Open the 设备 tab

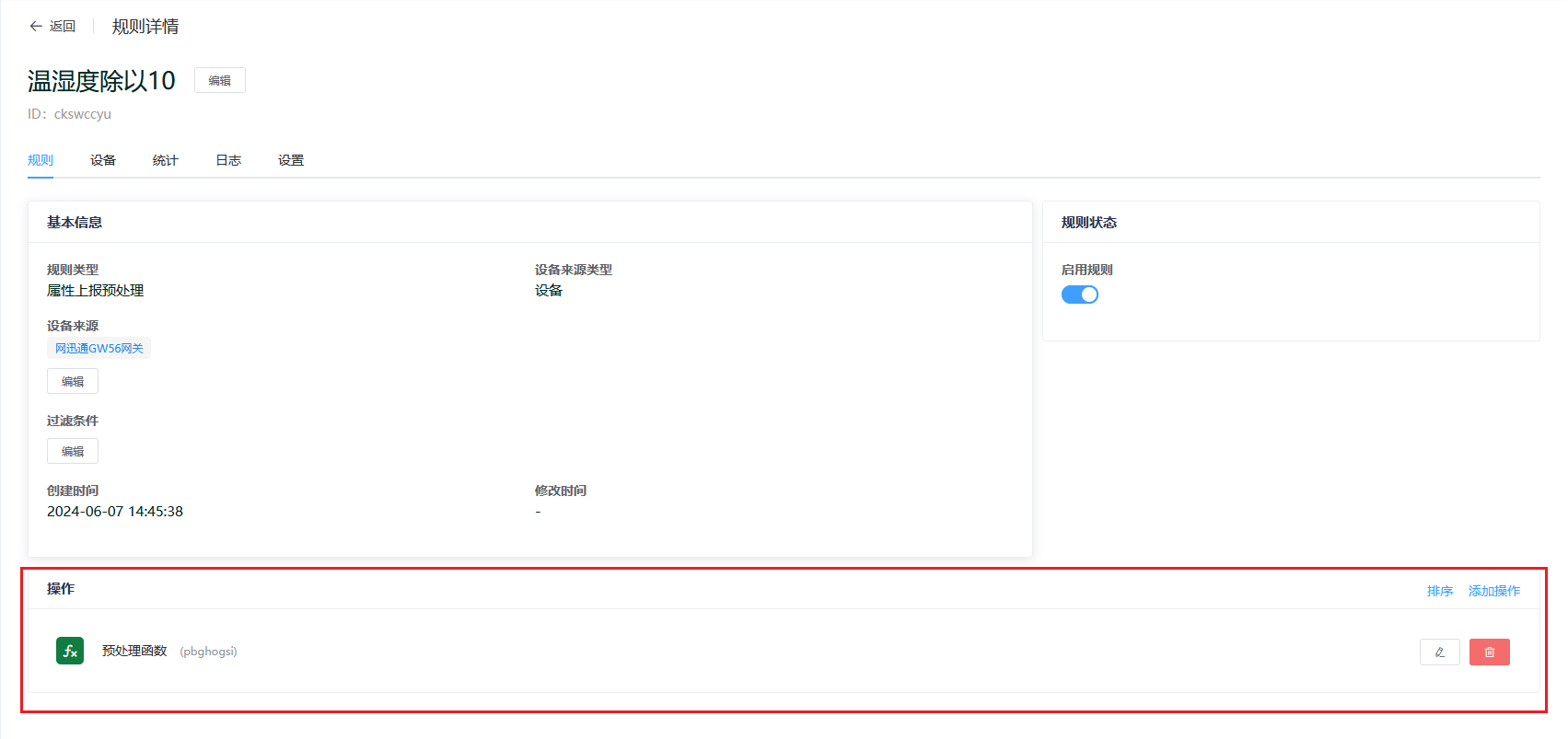103,160
